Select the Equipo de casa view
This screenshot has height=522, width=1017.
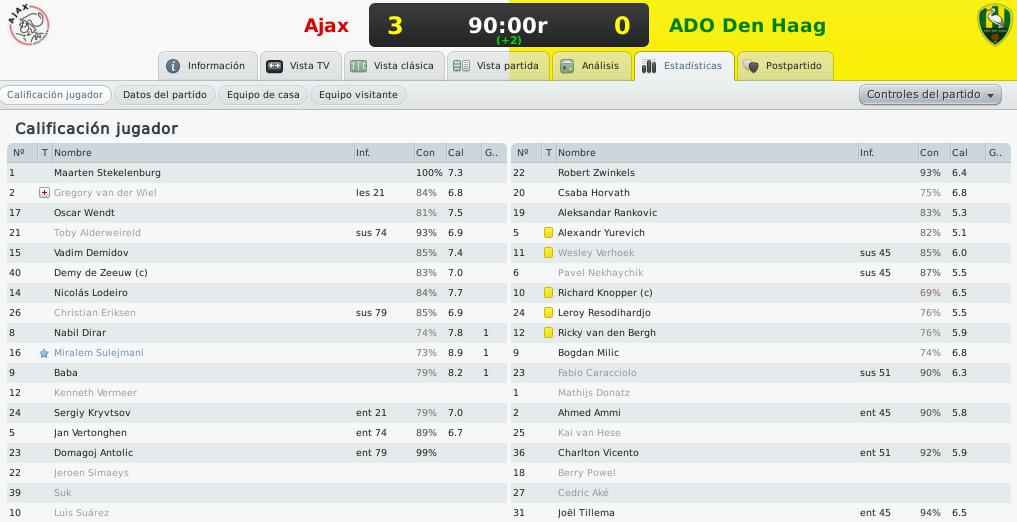pos(263,95)
